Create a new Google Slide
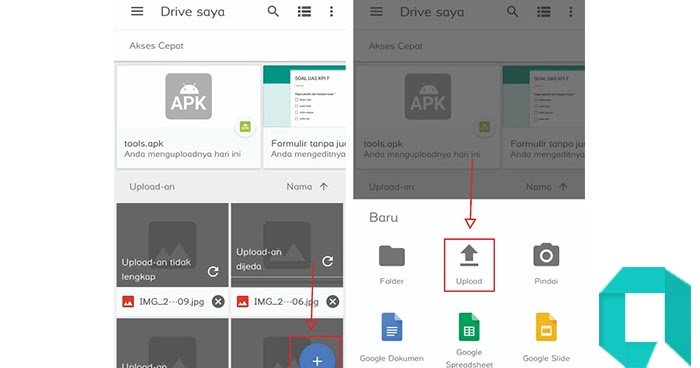The height and width of the screenshot is (368, 700). [546, 338]
